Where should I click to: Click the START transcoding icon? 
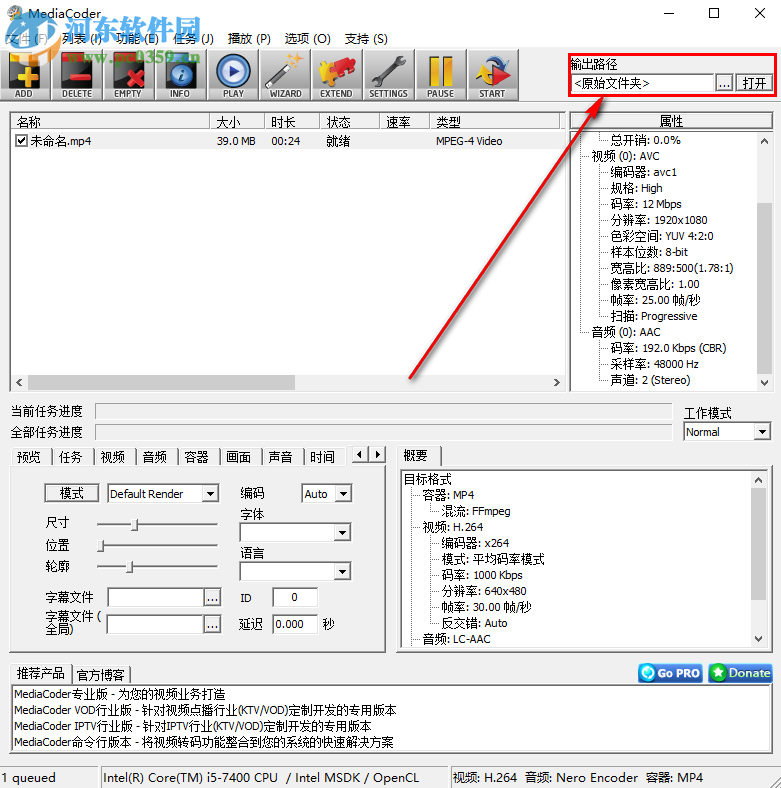[493, 75]
